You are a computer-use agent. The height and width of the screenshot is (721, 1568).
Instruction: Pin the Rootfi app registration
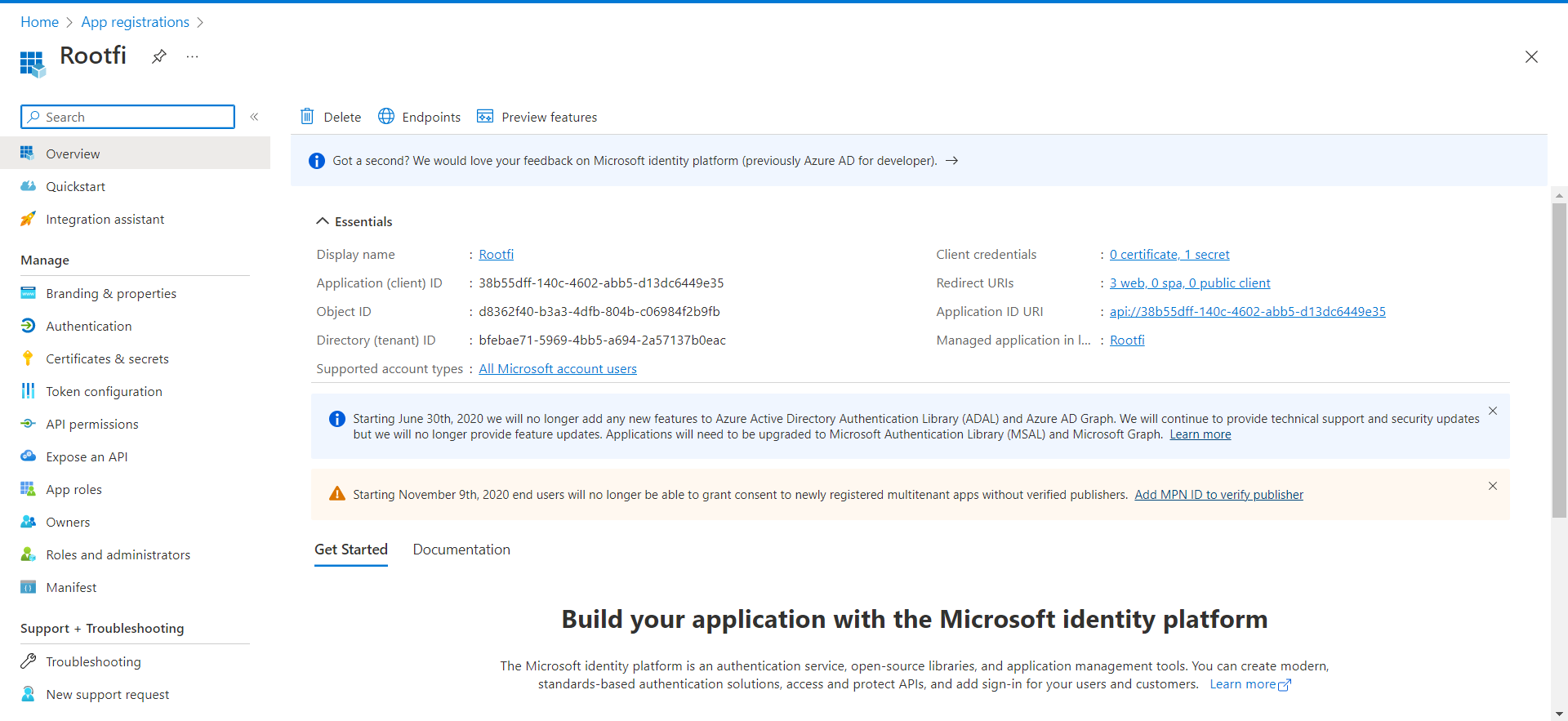(x=159, y=56)
